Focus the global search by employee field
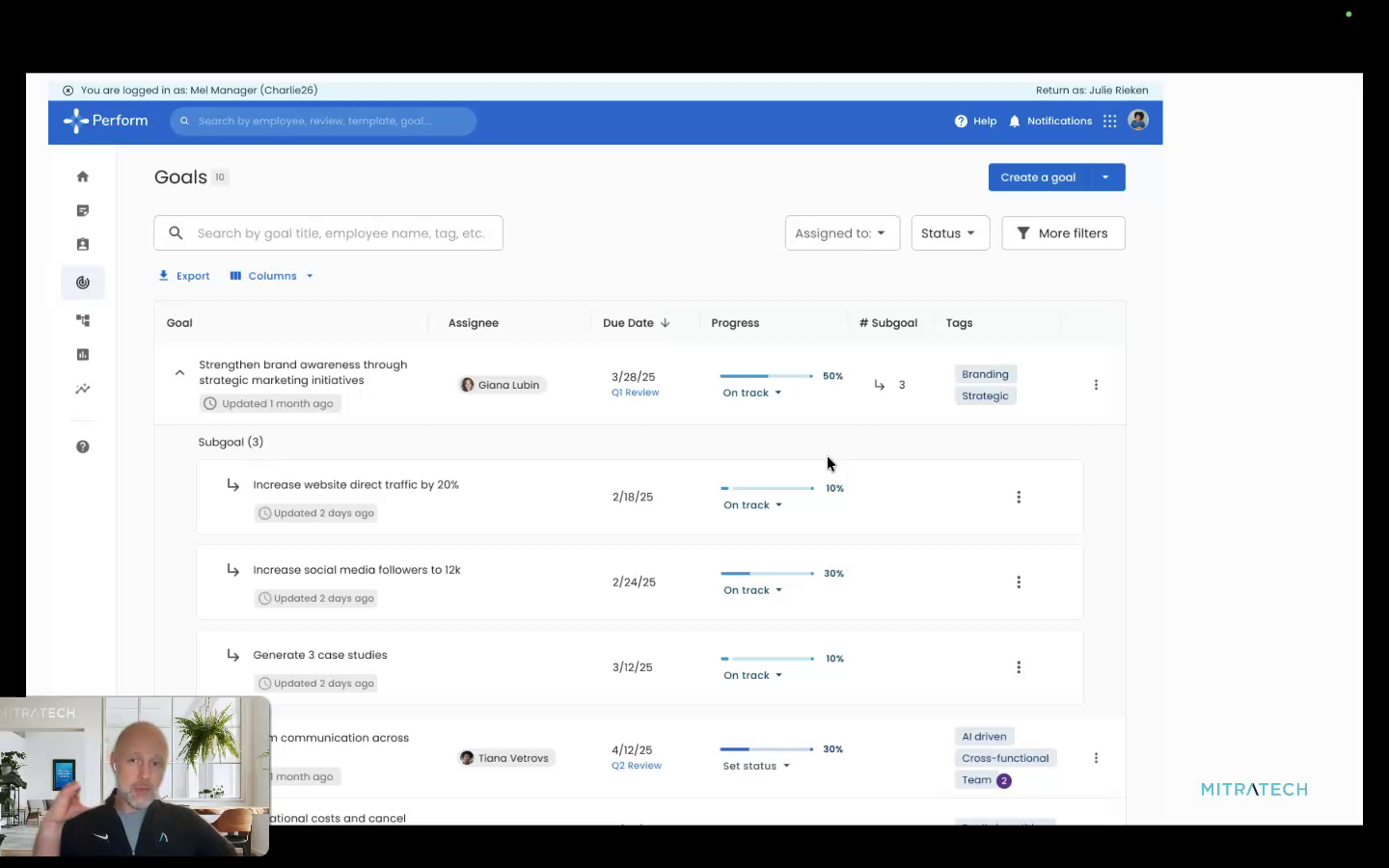Image resolution: width=1389 pixels, height=868 pixels. [323, 122]
